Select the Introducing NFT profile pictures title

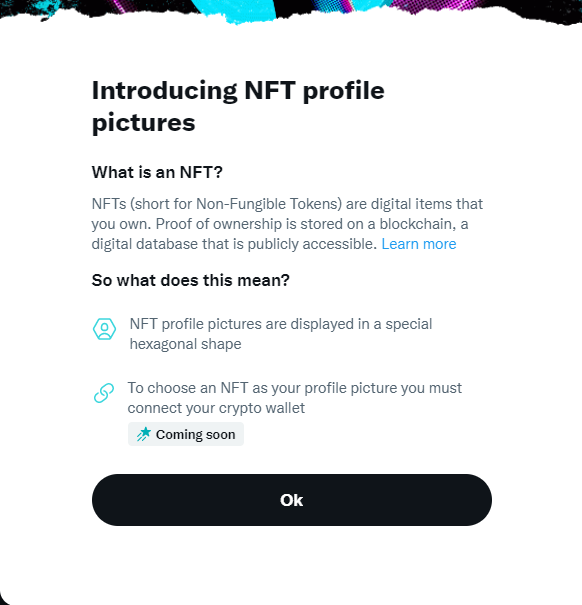click(238, 106)
